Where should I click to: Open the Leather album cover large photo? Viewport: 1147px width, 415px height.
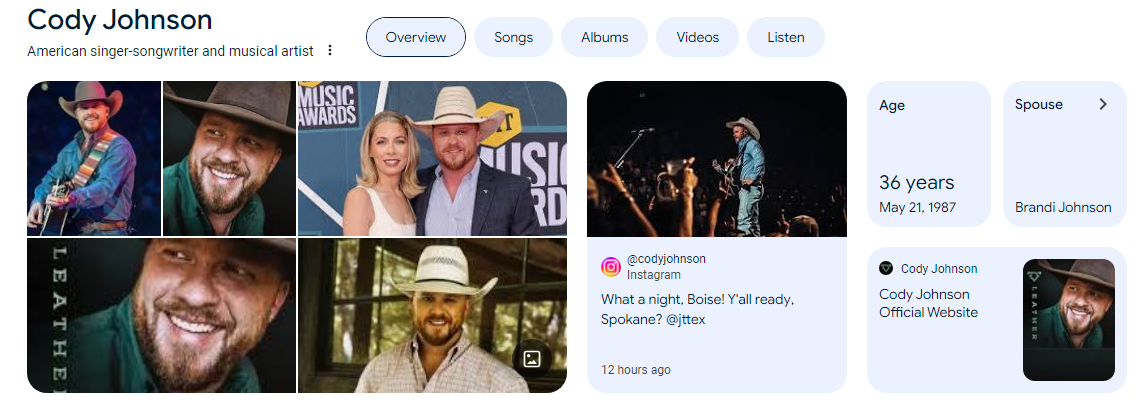162,315
